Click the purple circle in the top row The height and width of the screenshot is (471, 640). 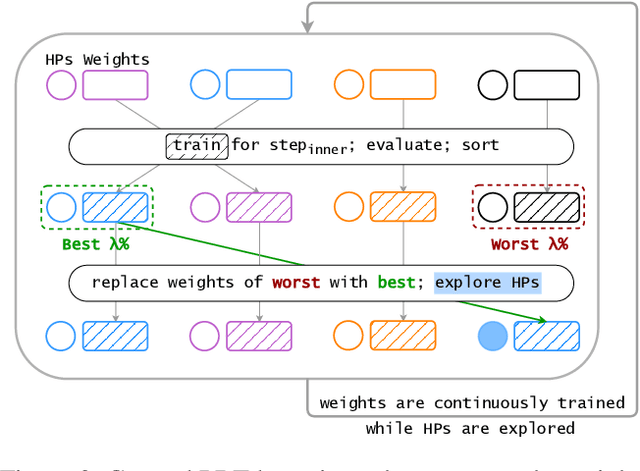click(x=62, y=85)
